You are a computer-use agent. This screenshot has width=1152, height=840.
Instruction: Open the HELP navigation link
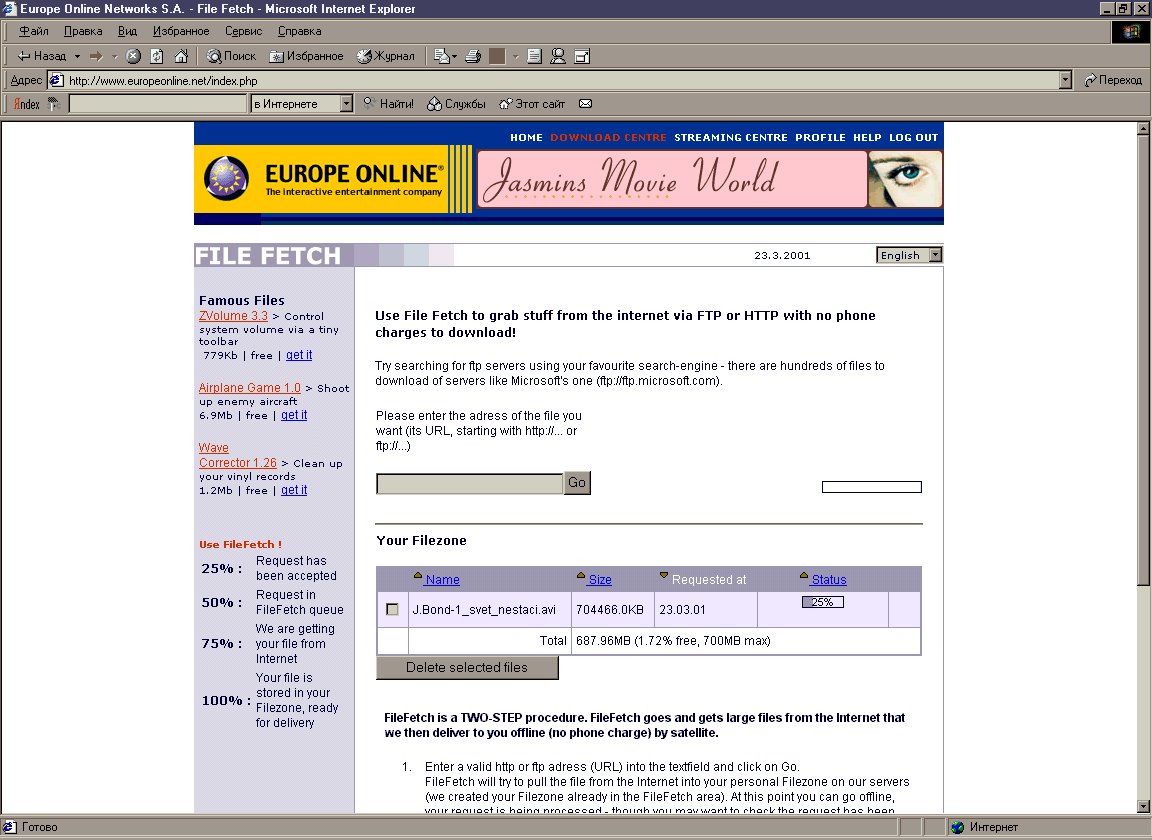pyautogui.click(x=867, y=137)
